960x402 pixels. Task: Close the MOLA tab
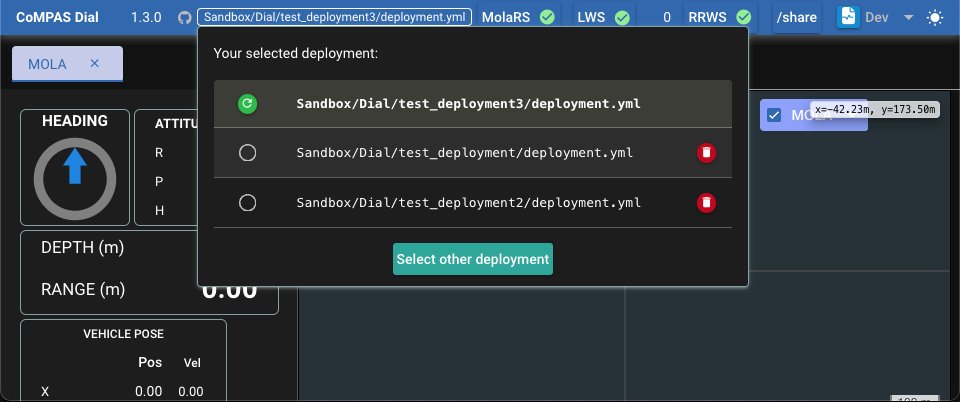point(95,64)
